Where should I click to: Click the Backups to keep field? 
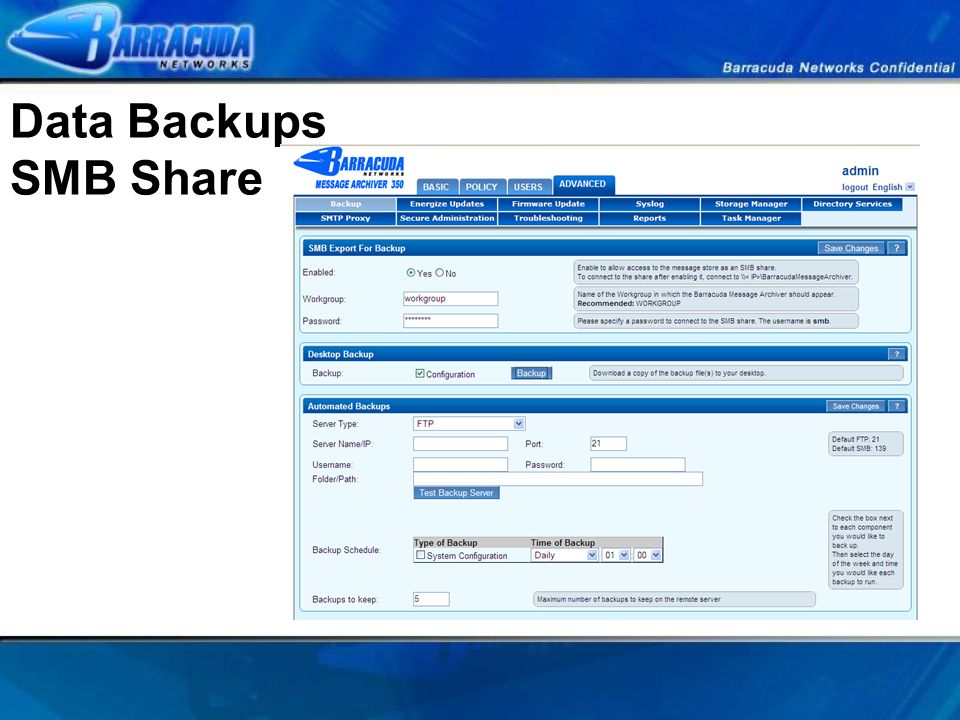pos(431,599)
